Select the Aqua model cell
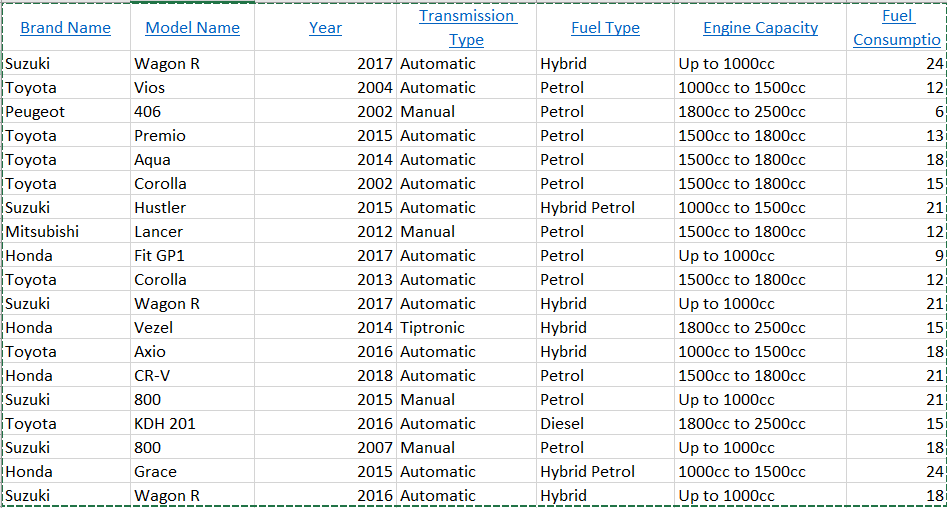The height and width of the screenshot is (508, 947). [x=193, y=159]
